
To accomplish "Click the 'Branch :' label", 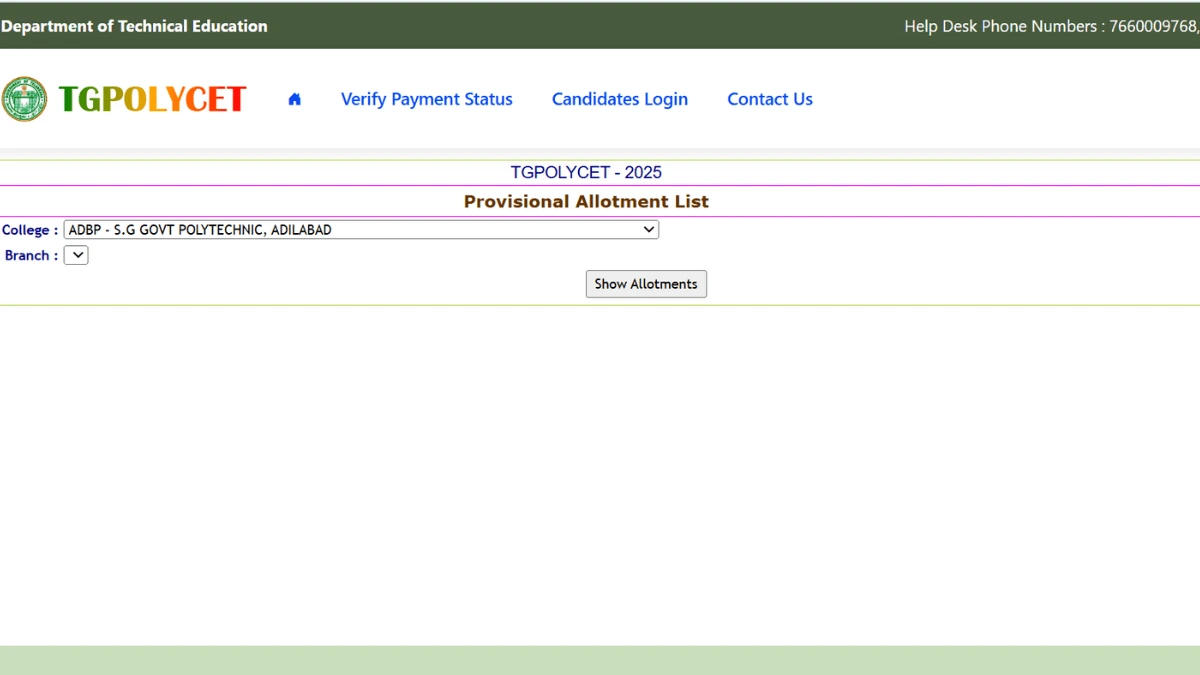I will tap(31, 256).
